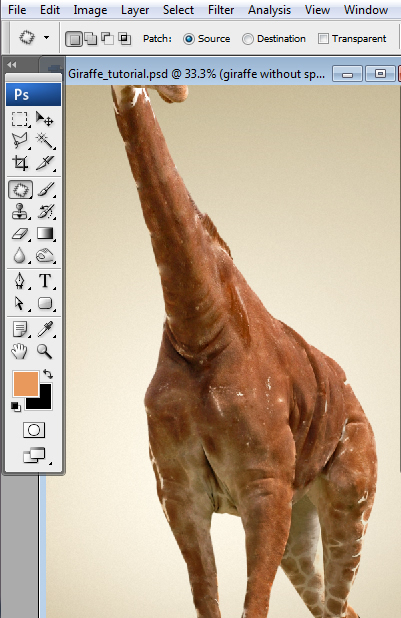Select the Move tool
Screen dimensions: 401x618
(45, 119)
